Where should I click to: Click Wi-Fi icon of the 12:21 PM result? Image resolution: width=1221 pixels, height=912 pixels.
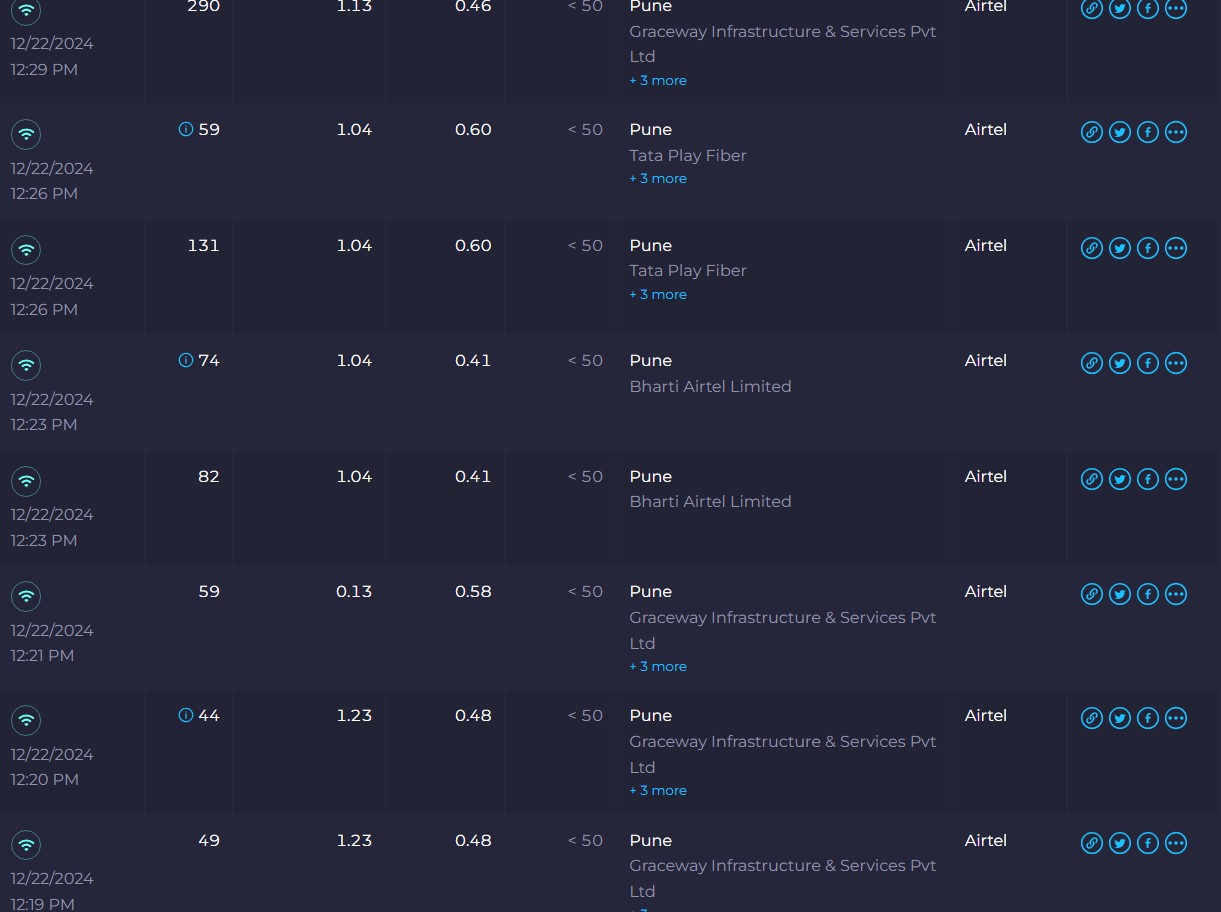click(x=26, y=596)
